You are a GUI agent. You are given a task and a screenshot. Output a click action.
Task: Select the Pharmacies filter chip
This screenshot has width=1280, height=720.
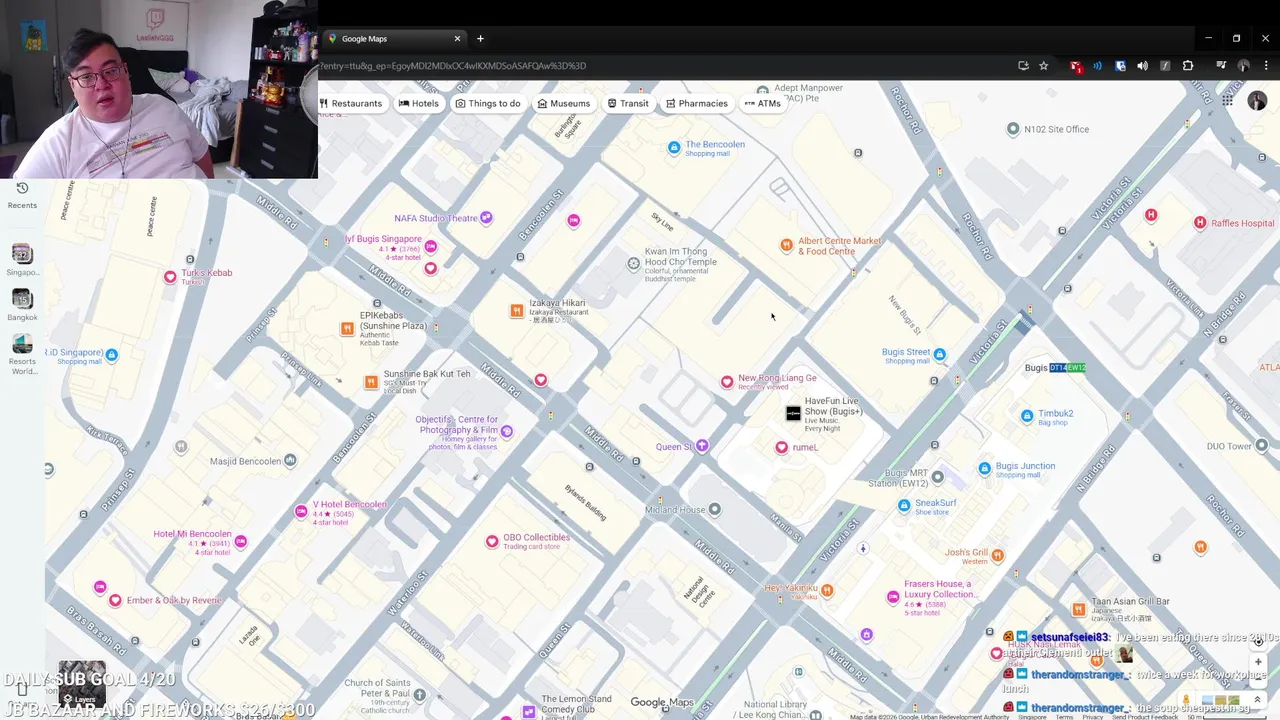tap(697, 103)
